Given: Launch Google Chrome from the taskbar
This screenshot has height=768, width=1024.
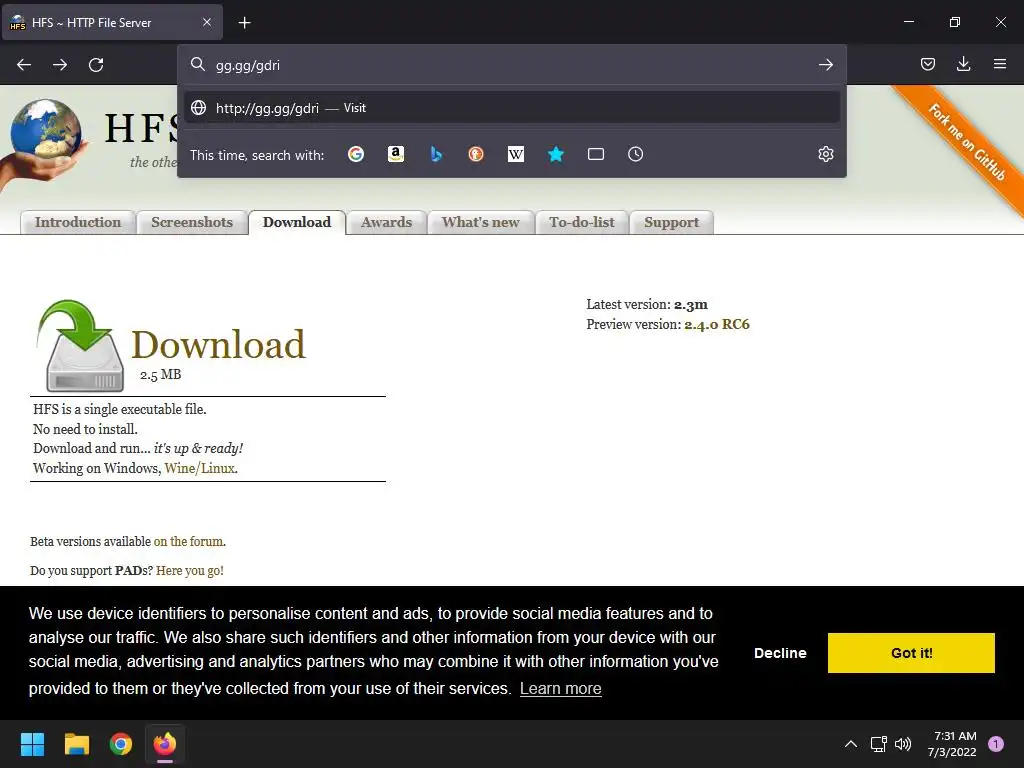Looking at the screenshot, I should tap(121, 744).
